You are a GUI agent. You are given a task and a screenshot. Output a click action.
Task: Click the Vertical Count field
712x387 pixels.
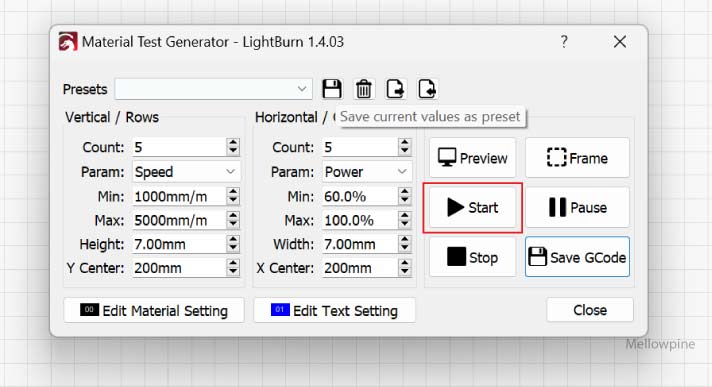(x=179, y=147)
